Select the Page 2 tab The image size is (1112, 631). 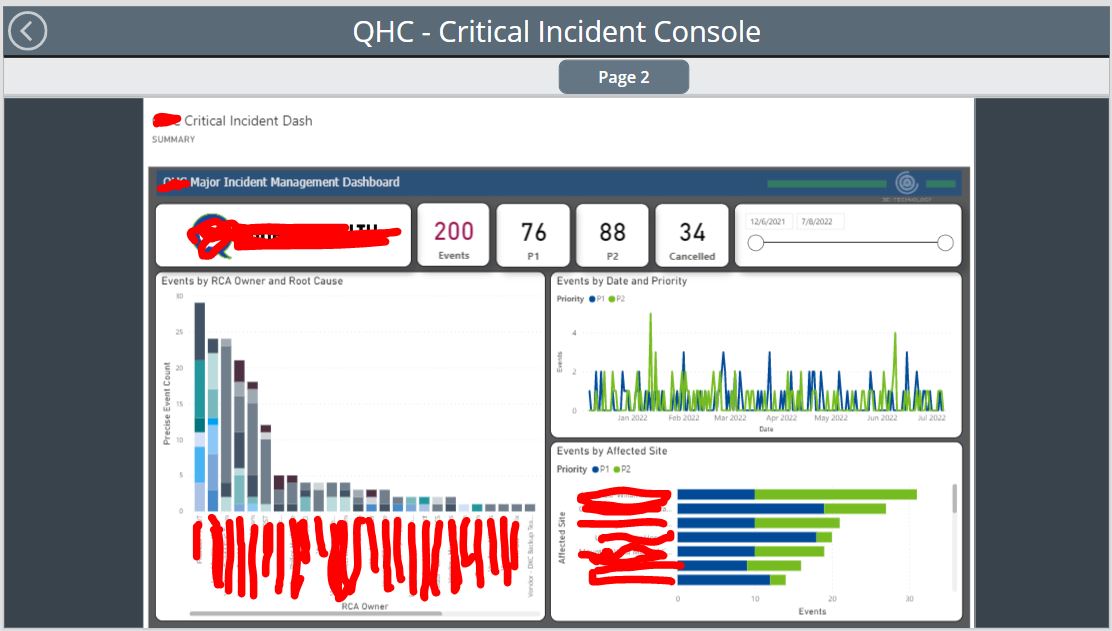pyautogui.click(x=624, y=76)
